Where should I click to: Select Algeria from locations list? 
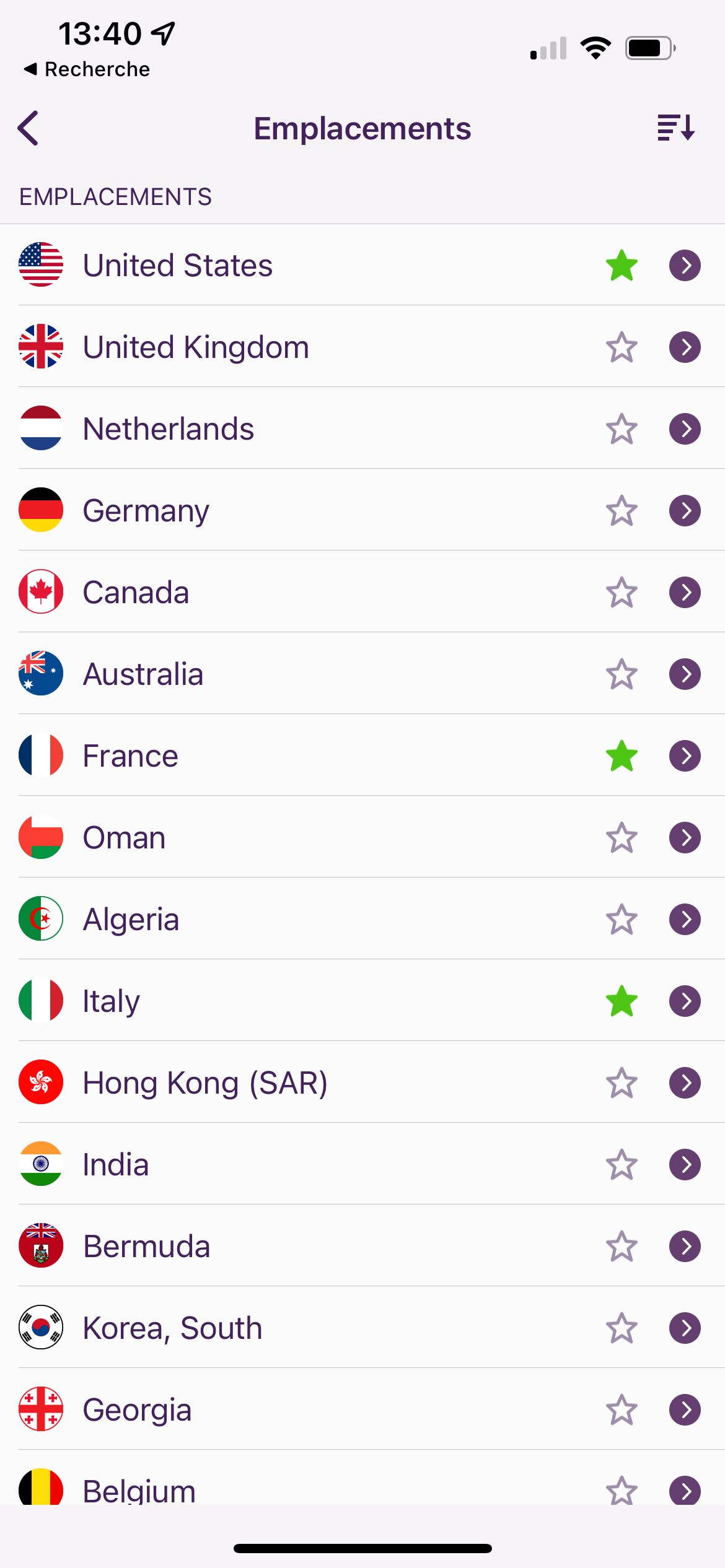click(362, 919)
